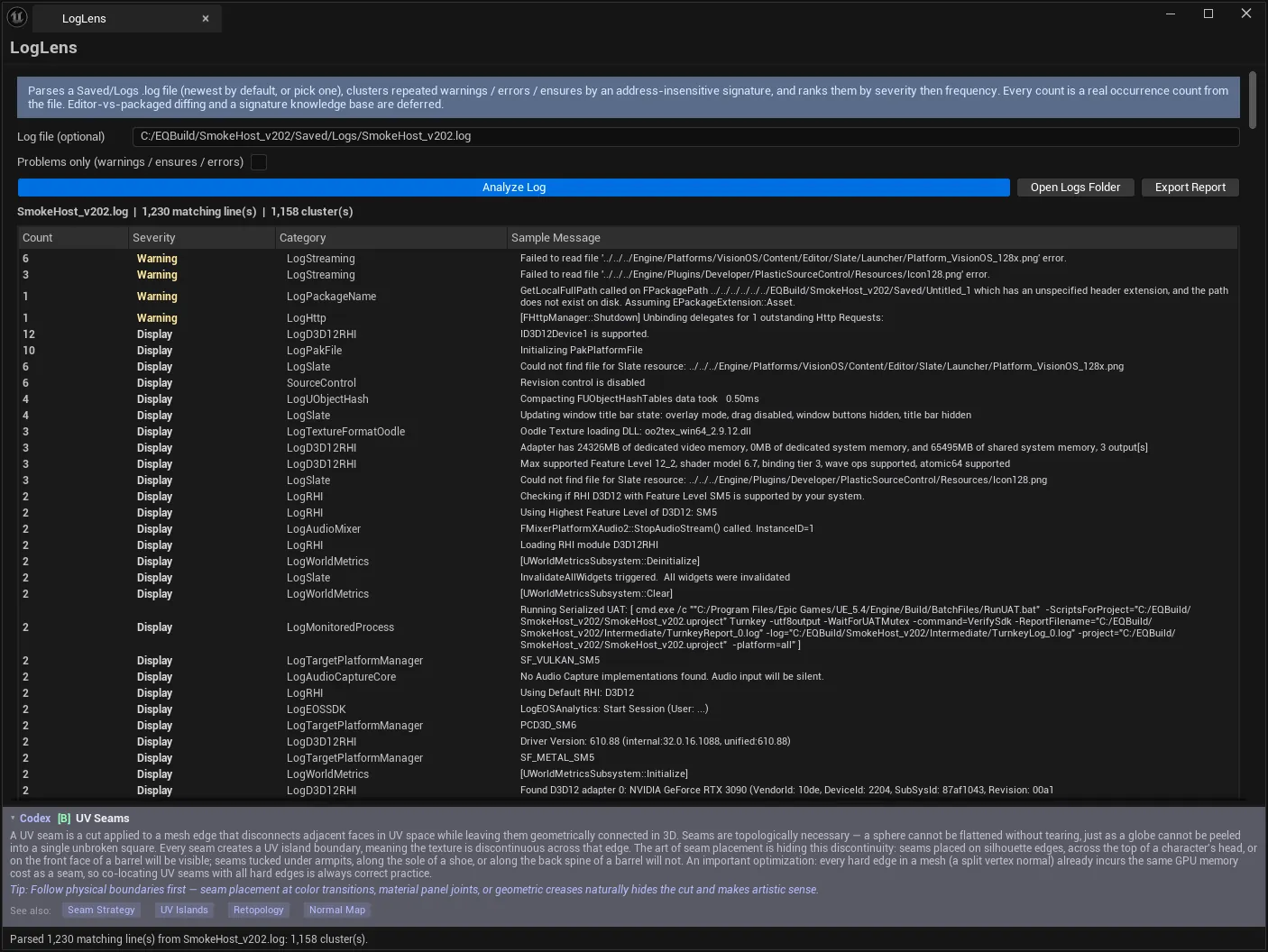The width and height of the screenshot is (1268, 952).
Task: Open Logs Folder button
Action: pyautogui.click(x=1075, y=188)
